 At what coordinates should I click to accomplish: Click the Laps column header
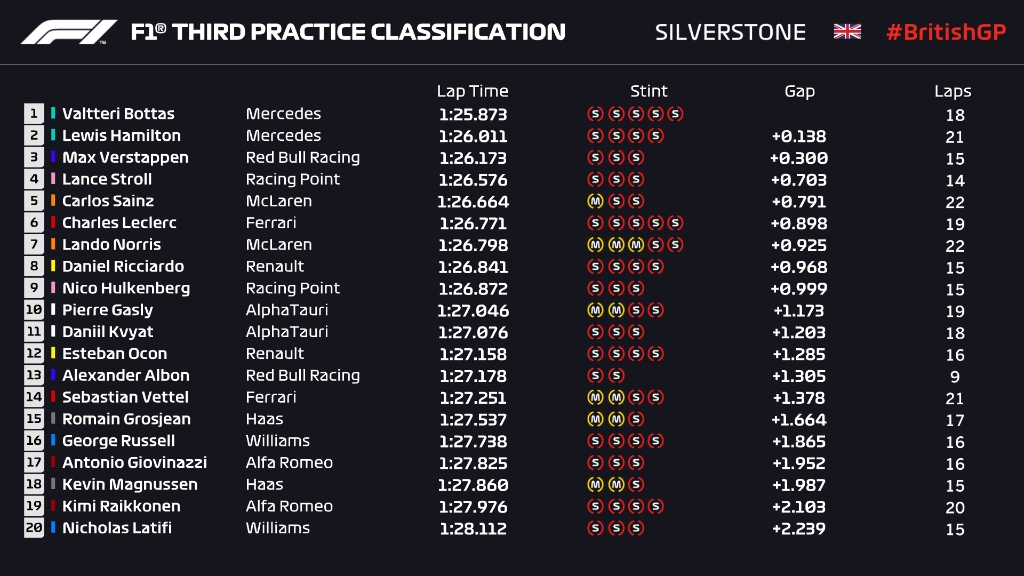952,91
